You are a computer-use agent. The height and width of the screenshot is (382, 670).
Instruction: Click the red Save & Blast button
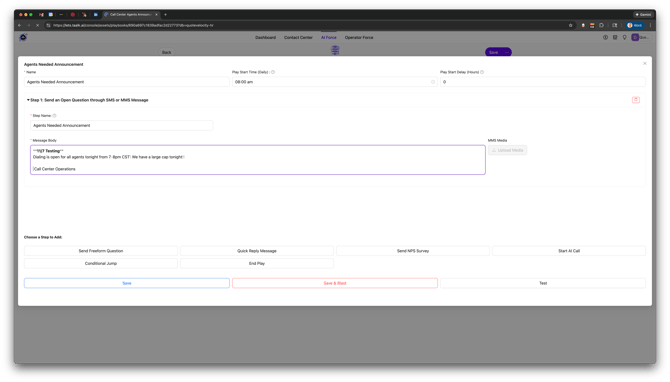335,283
